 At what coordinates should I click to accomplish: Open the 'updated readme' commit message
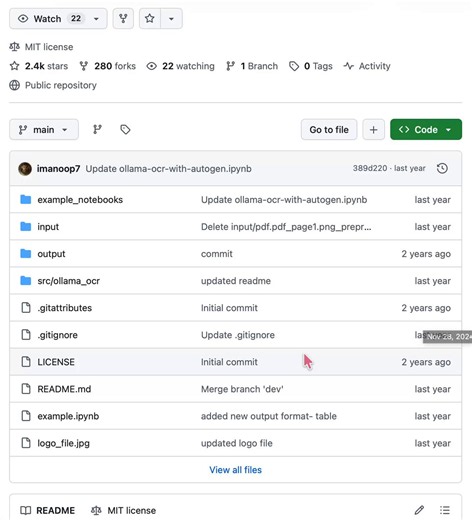pyautogui.click(x=236, y=281)
